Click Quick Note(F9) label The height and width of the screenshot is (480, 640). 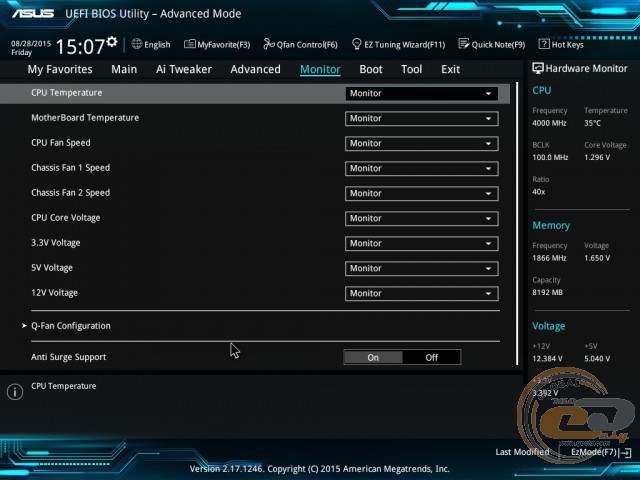(x=498, y=44)
